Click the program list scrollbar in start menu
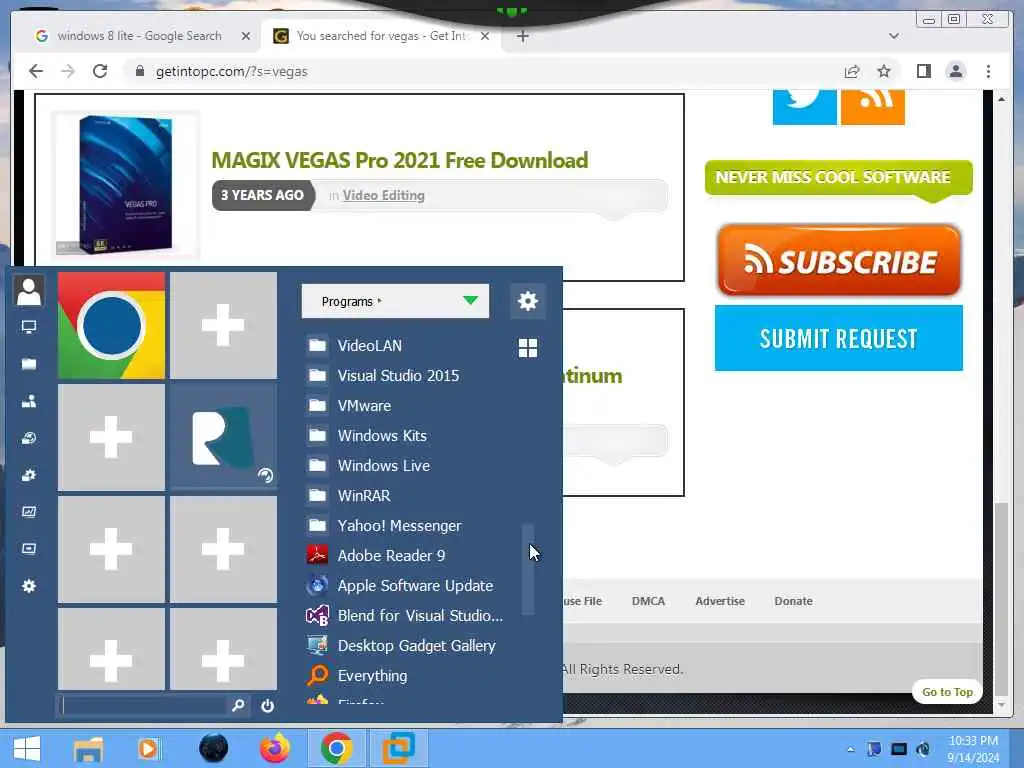Screen dimensions: 1024x768 click(528, 569)
